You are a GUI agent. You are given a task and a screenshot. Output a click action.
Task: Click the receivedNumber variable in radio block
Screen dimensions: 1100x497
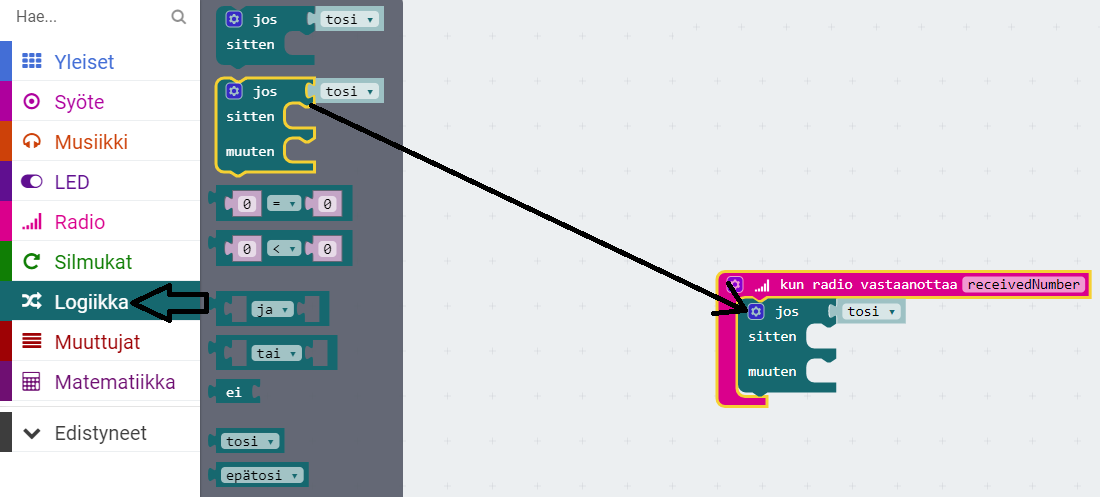pos(1023,285)
